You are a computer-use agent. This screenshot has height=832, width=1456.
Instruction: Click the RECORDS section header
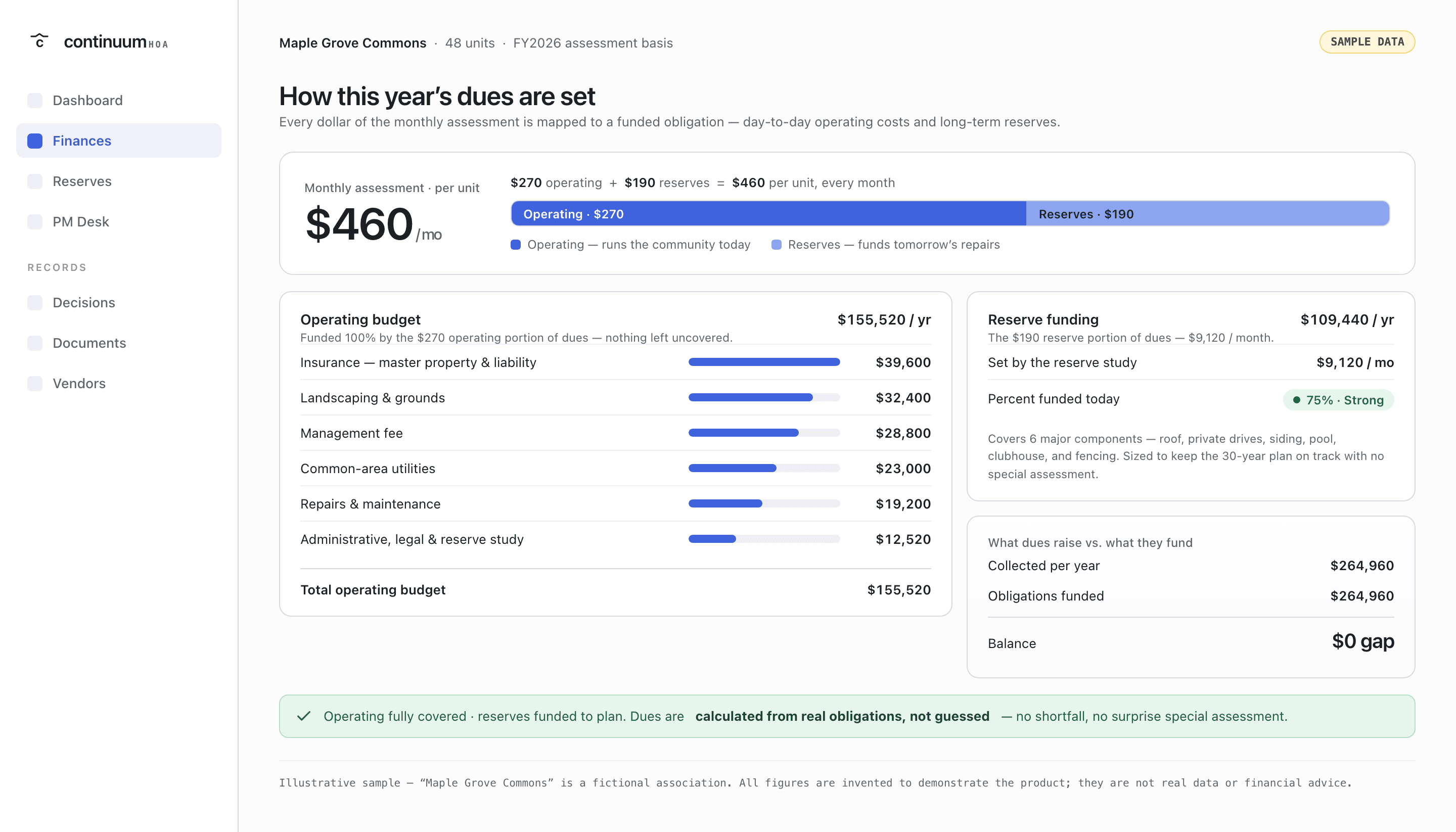[57, 267]
